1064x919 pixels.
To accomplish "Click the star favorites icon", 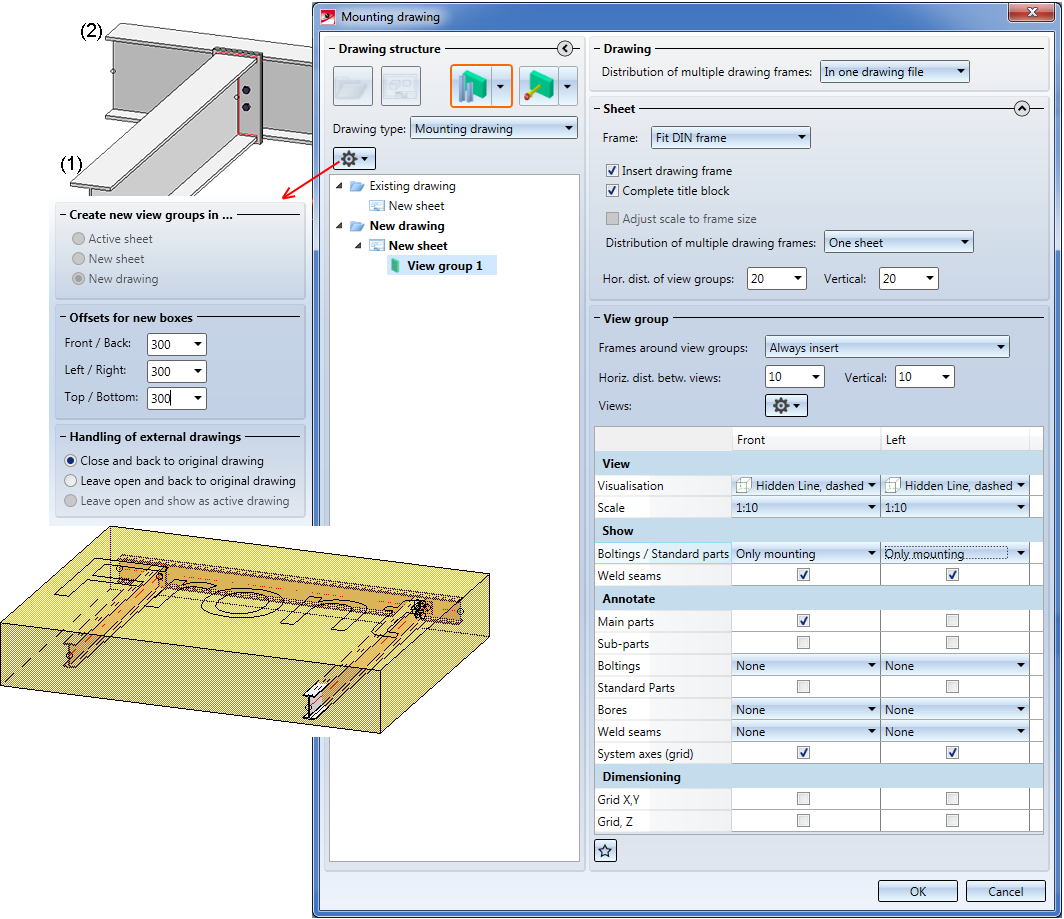I will tap(606, 851).
